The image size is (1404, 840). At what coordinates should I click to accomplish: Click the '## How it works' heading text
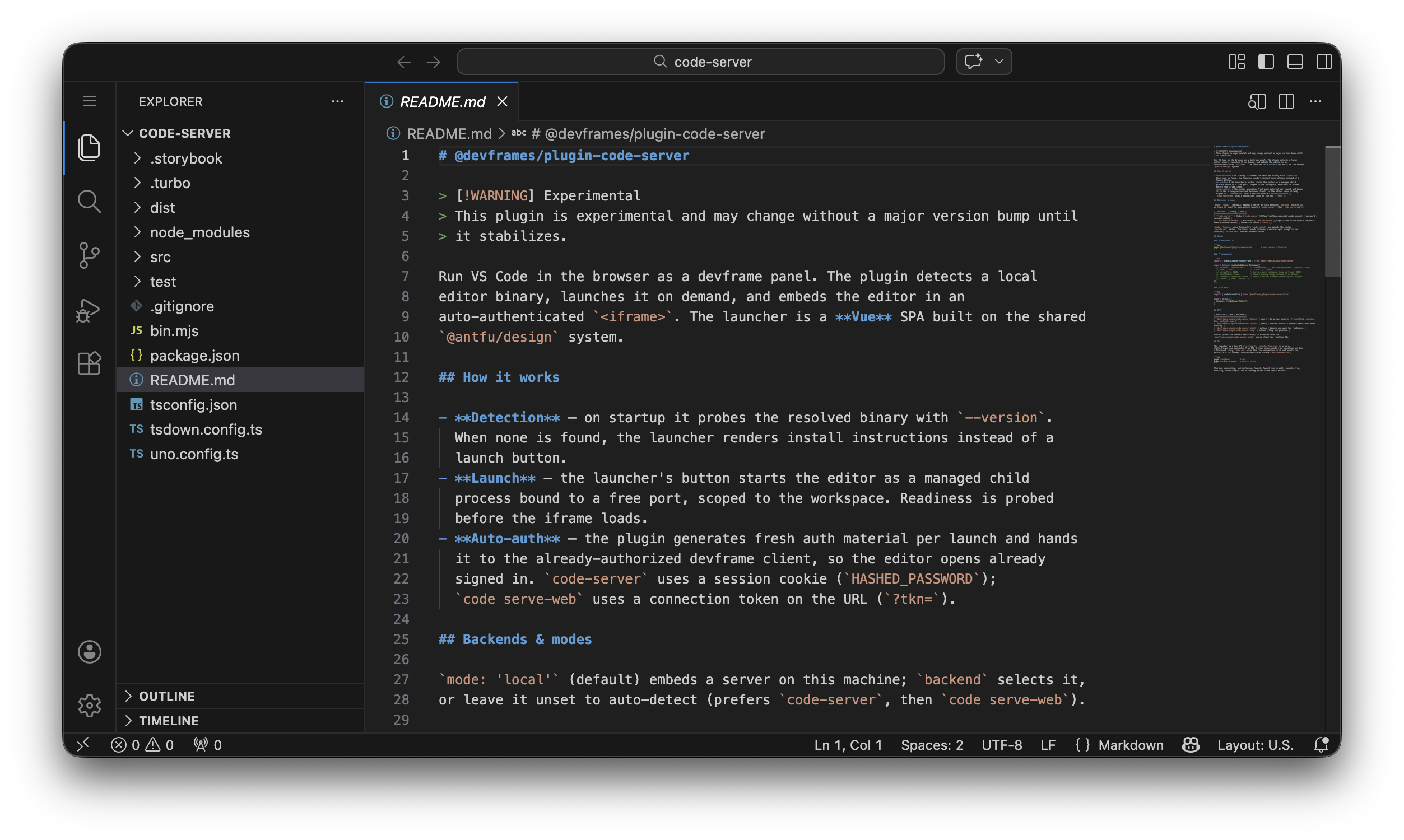[499, 377]
